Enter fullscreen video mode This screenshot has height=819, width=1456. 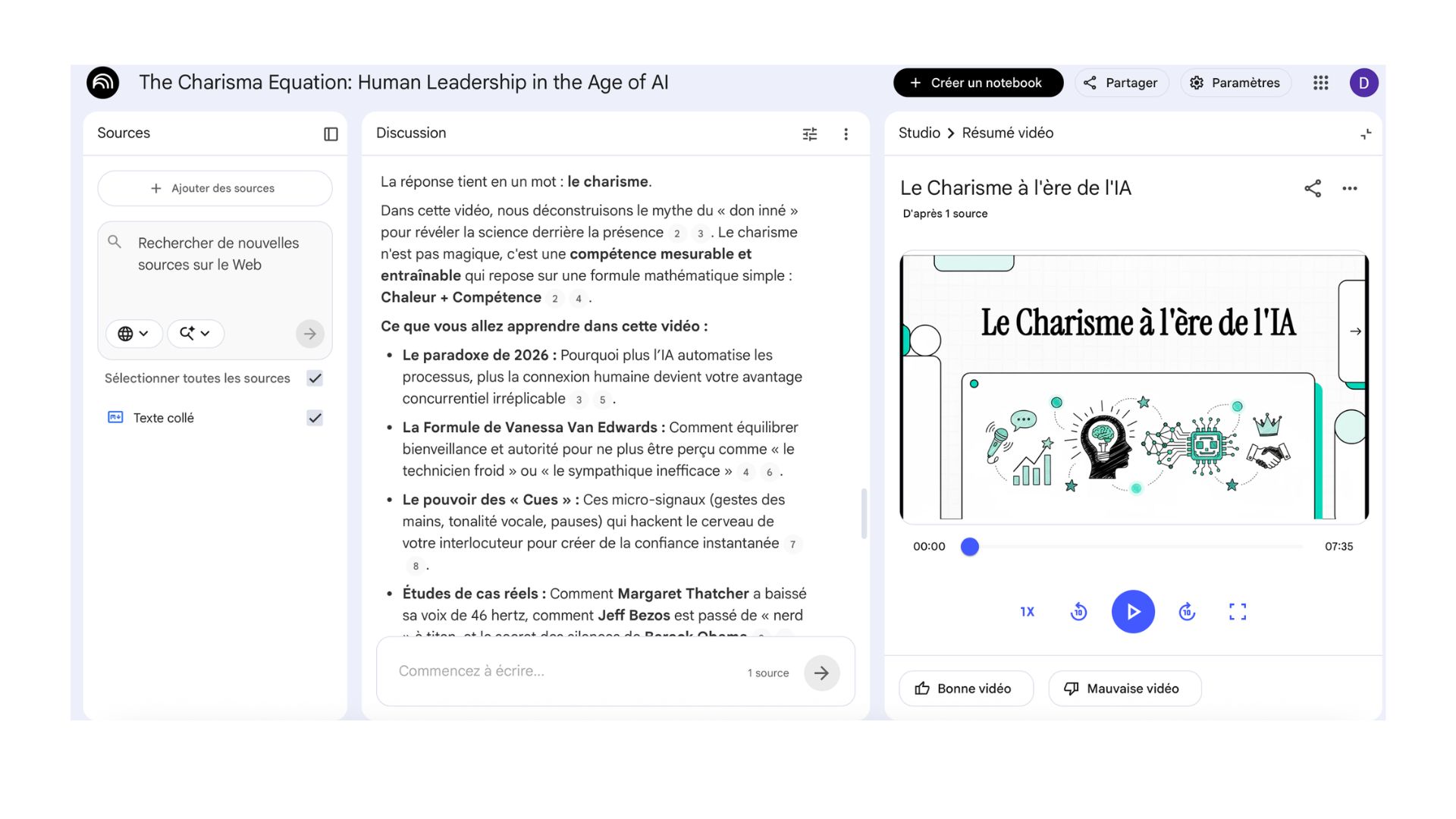coord(1238,611)
